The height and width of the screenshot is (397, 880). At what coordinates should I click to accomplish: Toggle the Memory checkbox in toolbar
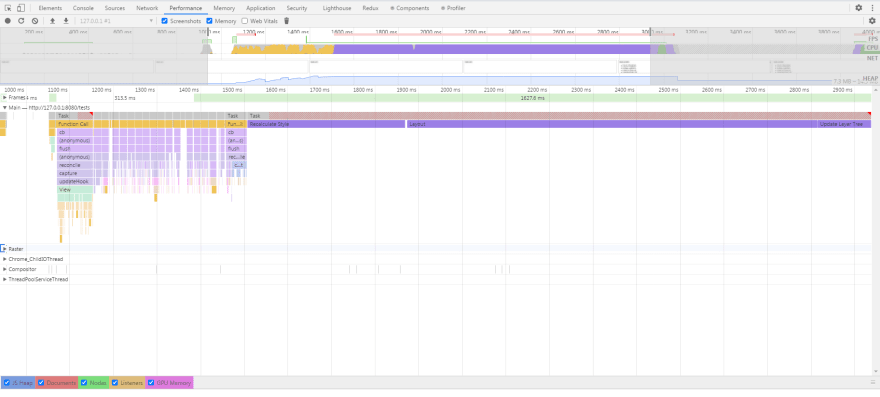pyautogui.click(x=209, y=21)
